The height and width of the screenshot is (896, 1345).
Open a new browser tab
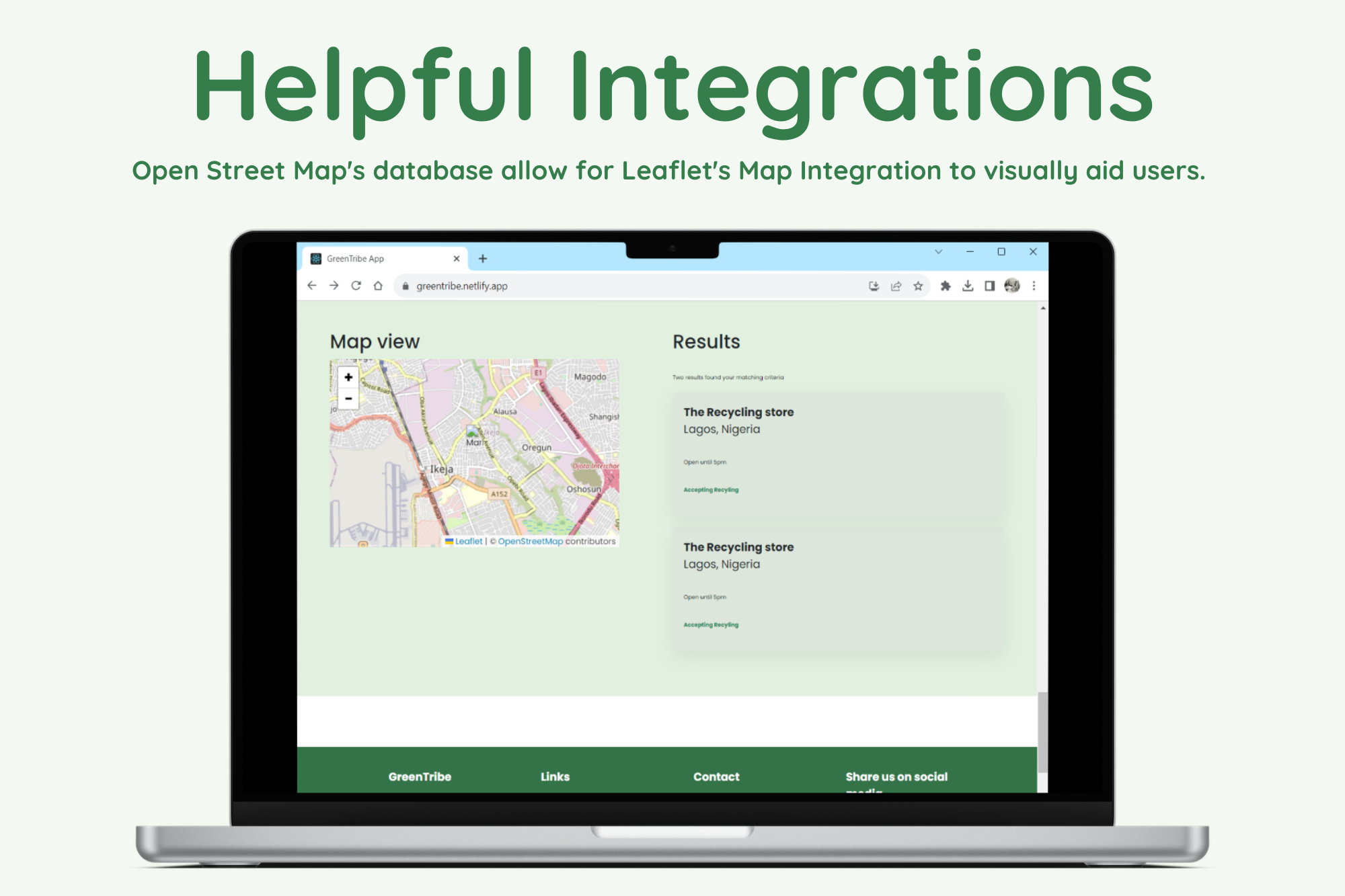(x=482, y=259)
